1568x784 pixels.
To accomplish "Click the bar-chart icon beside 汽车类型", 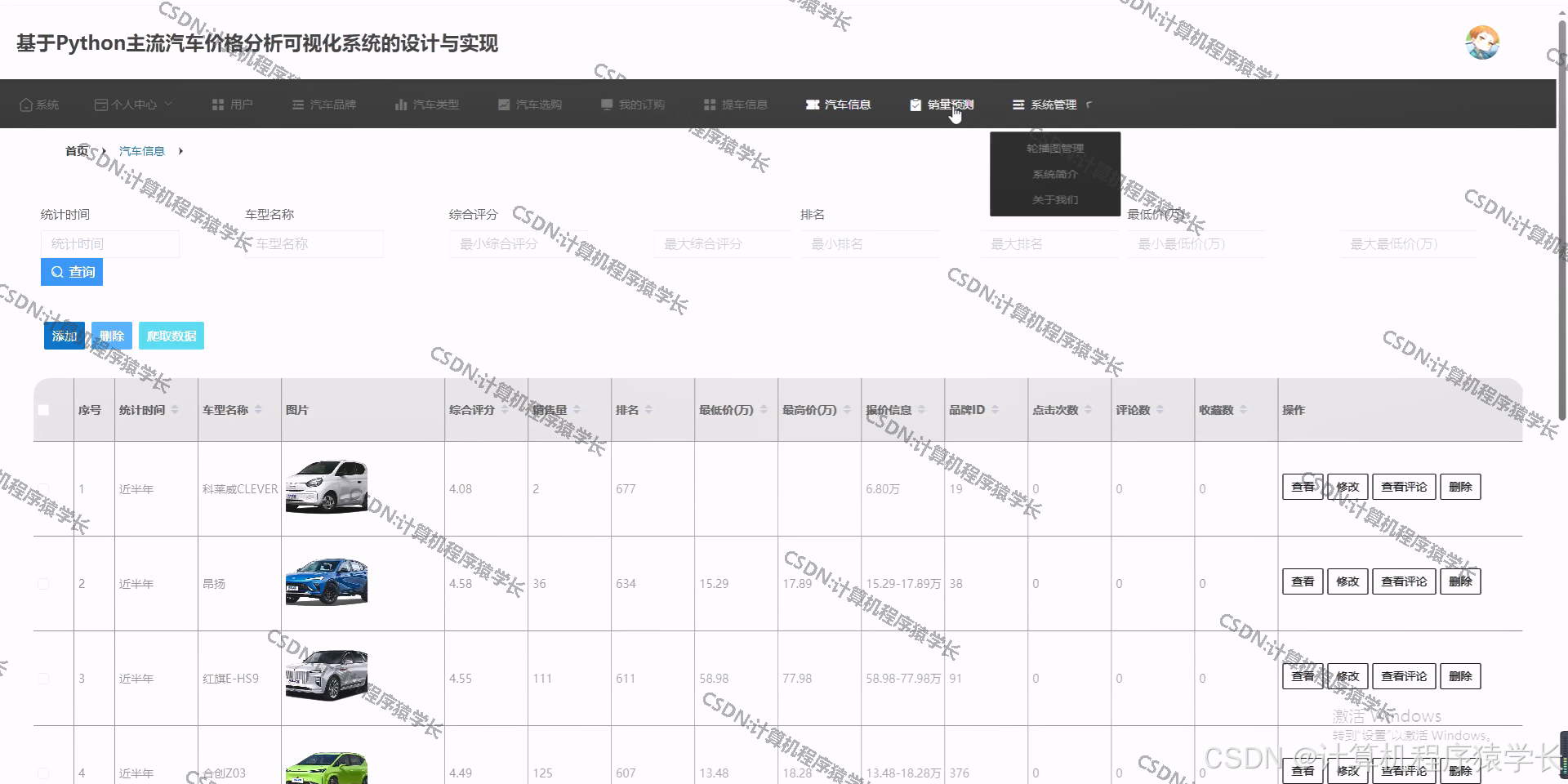I will click(x=401, y=105).
